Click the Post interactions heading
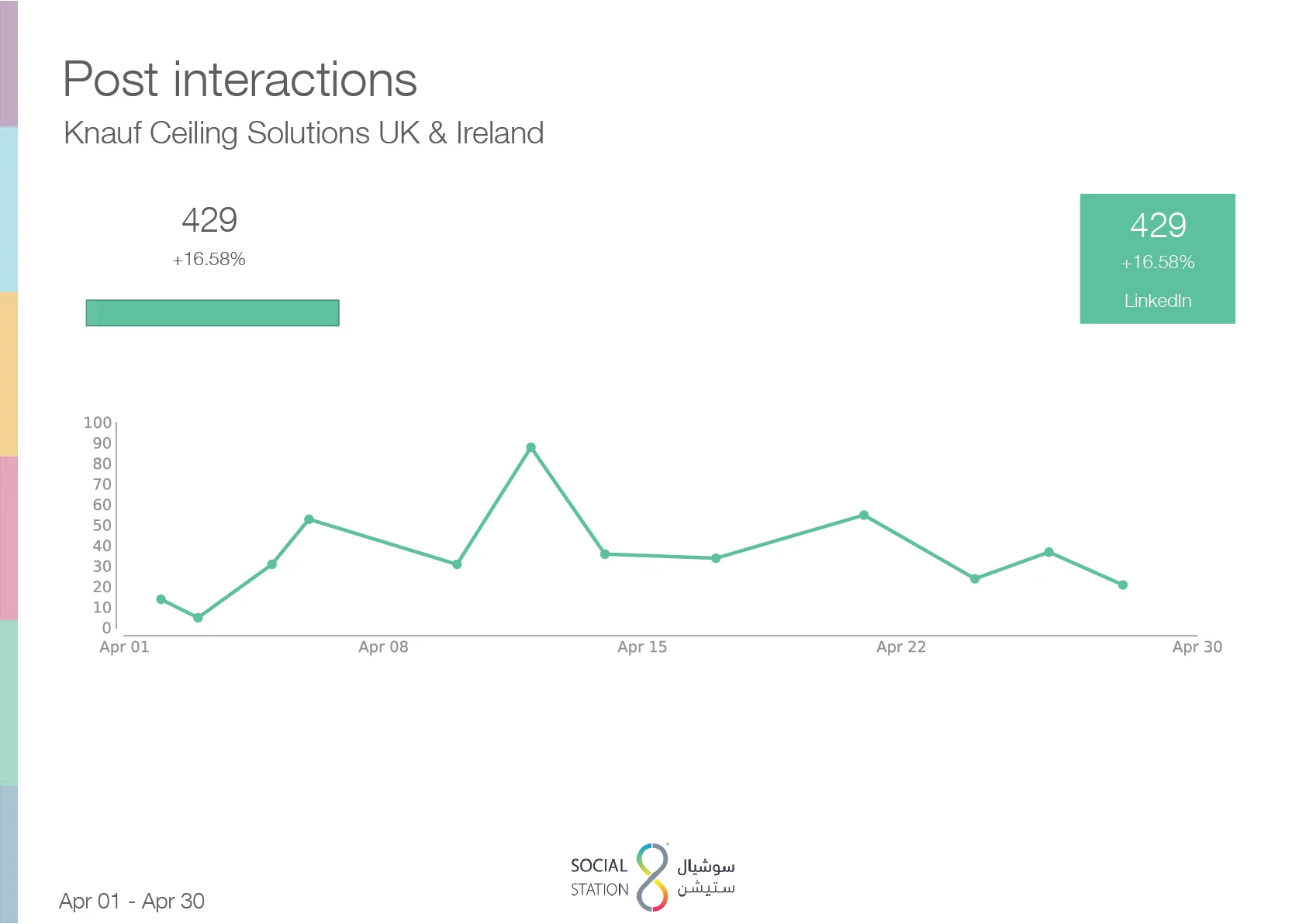The image size is (1306, 924). pyautogui.click(x=240, y=80)
